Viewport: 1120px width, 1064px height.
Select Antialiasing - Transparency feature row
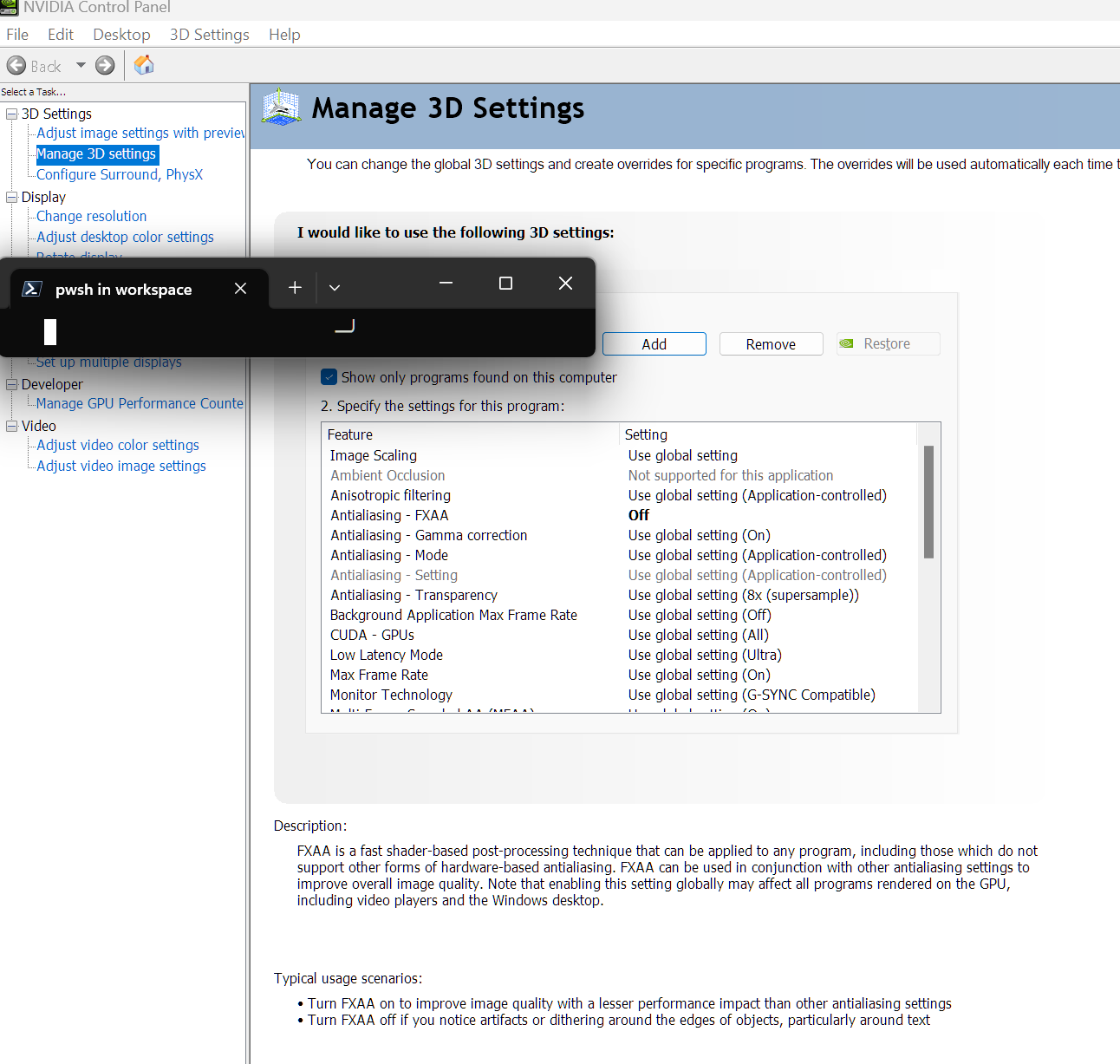(619, 595)
